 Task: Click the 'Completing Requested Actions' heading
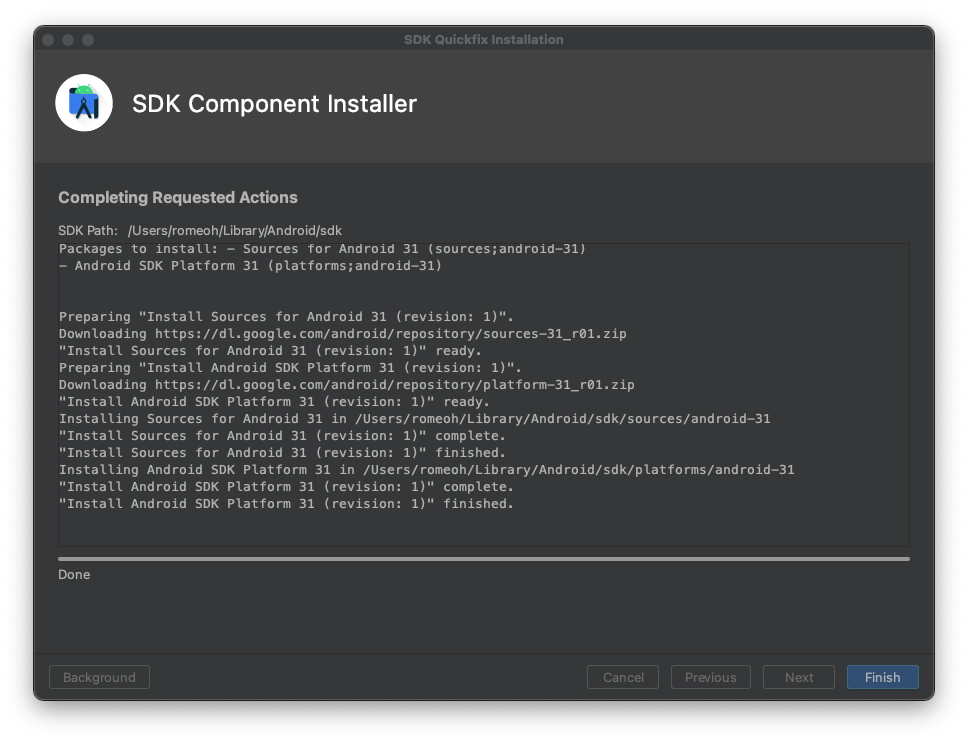coord(178,198)
